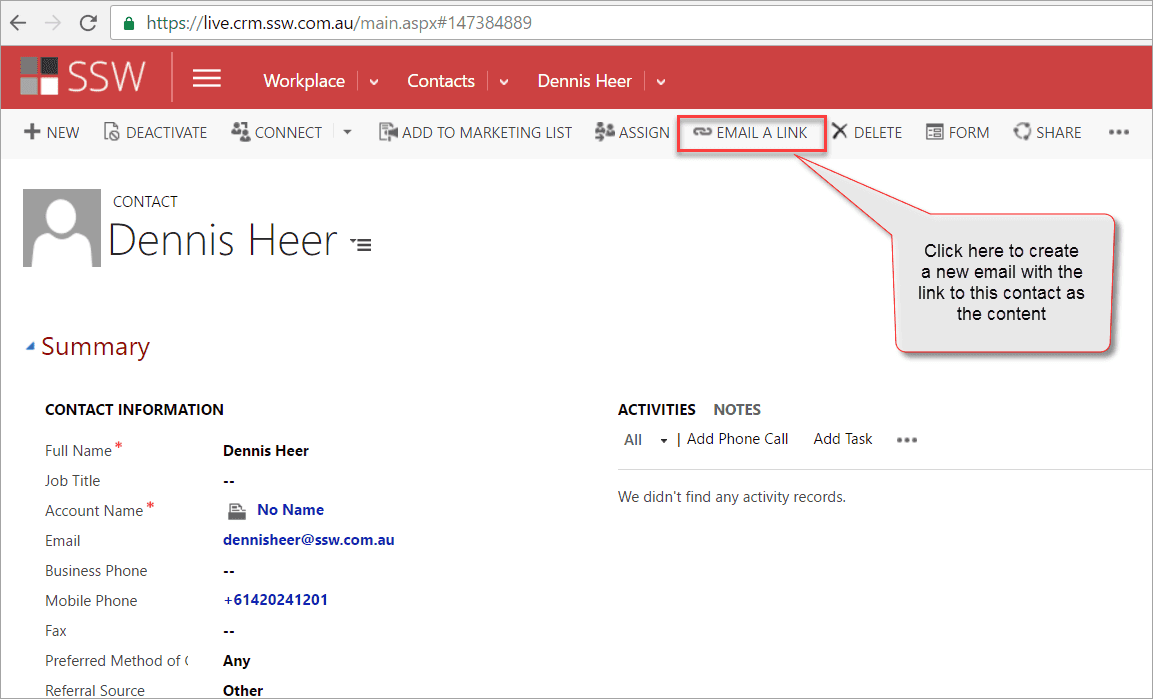Click the Email a Link button
This screenshot has height=699, width=1153.
[x=751, y=132]
